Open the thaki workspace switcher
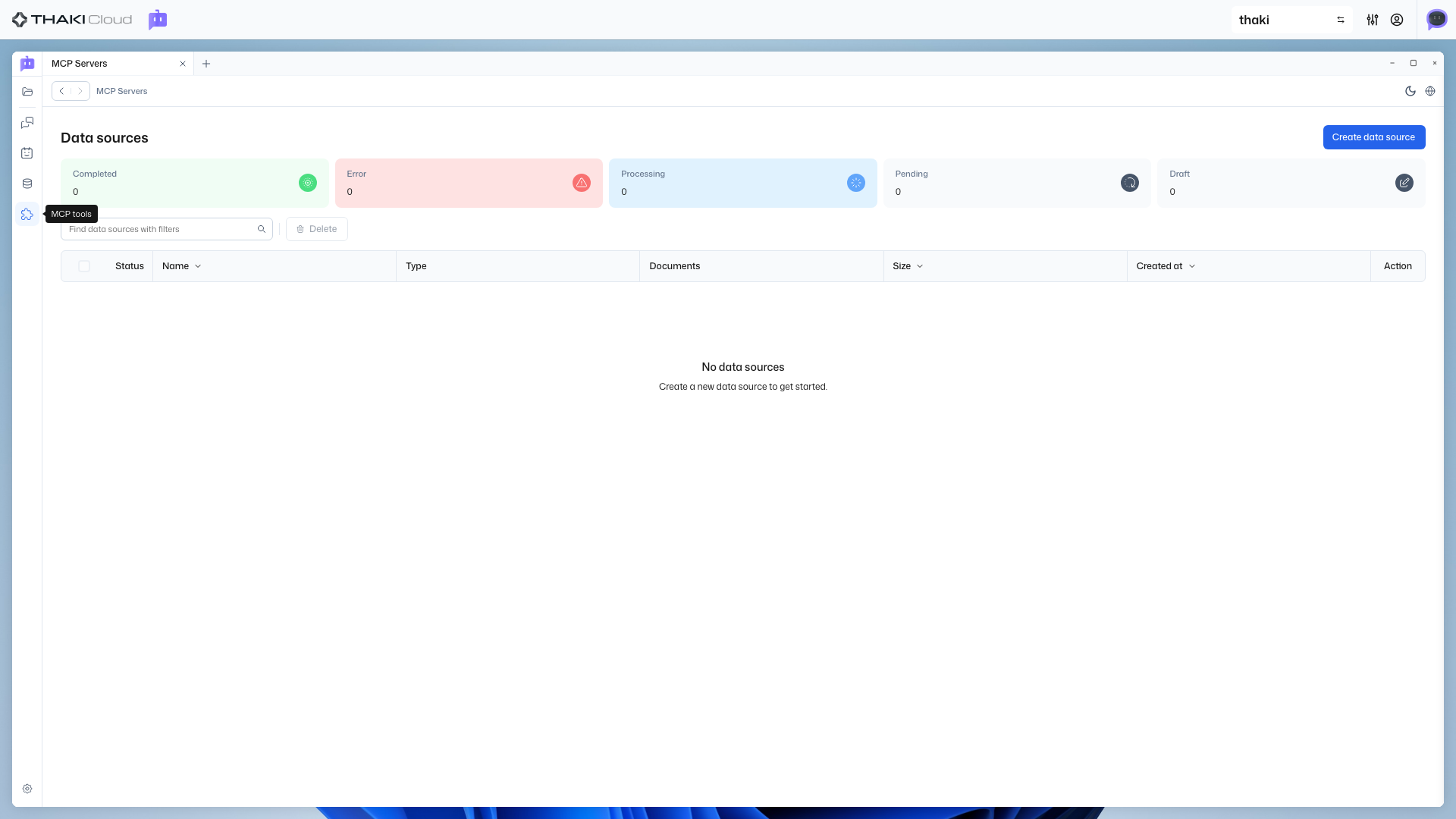This screenshot has height=819, width=1456. [1291, 20]
